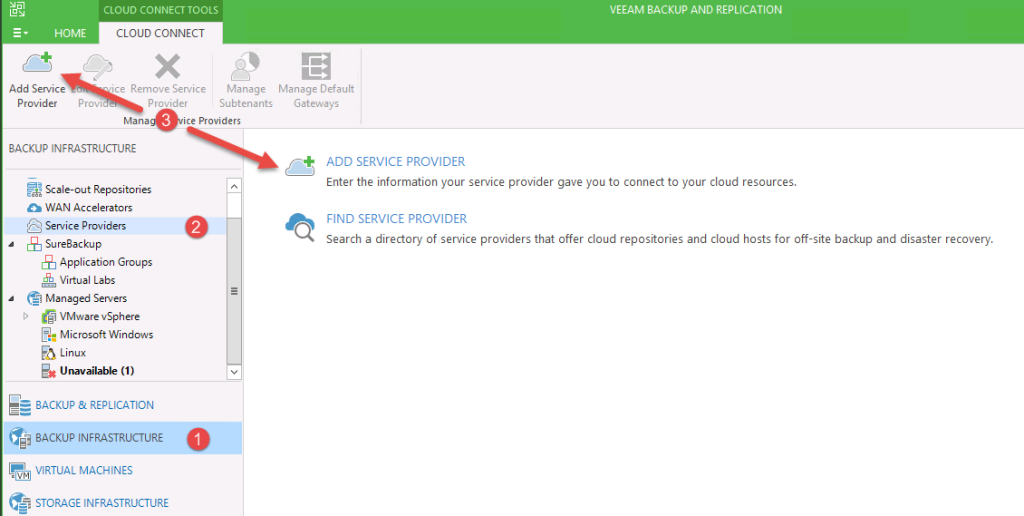Select 'WAN Accelerators' text
1024x516 pixels.
[89, 208]
